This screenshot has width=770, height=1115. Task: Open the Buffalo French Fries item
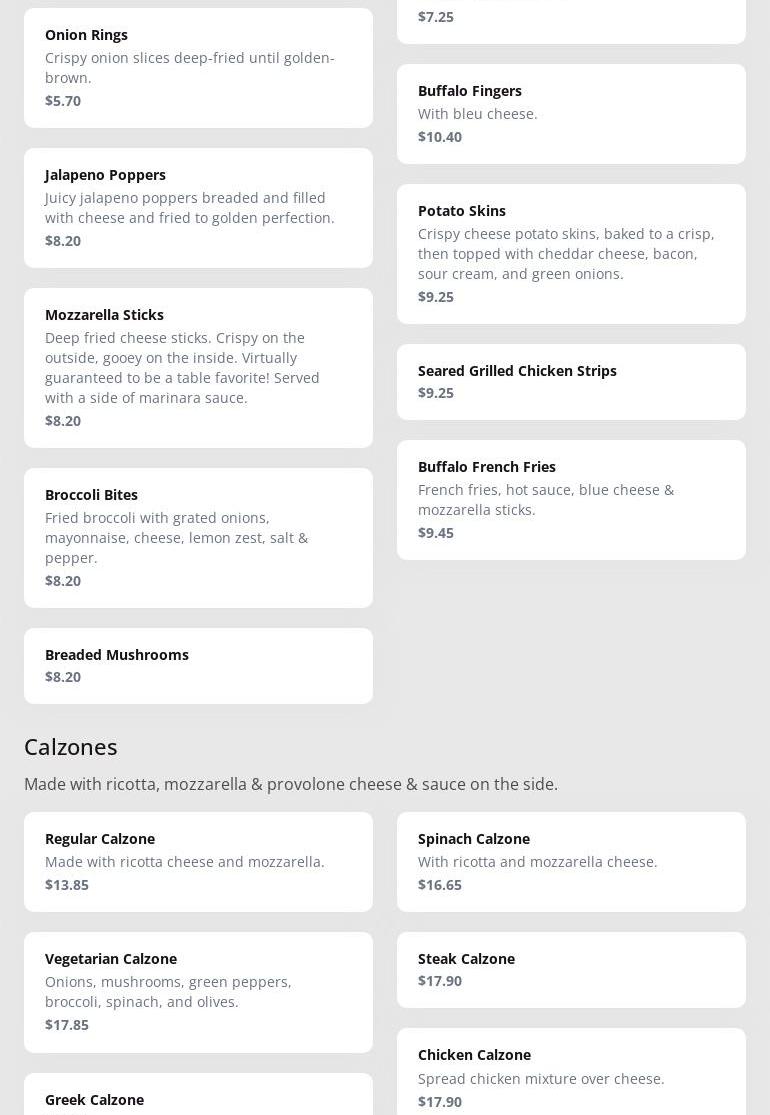(x=572, y=501)
